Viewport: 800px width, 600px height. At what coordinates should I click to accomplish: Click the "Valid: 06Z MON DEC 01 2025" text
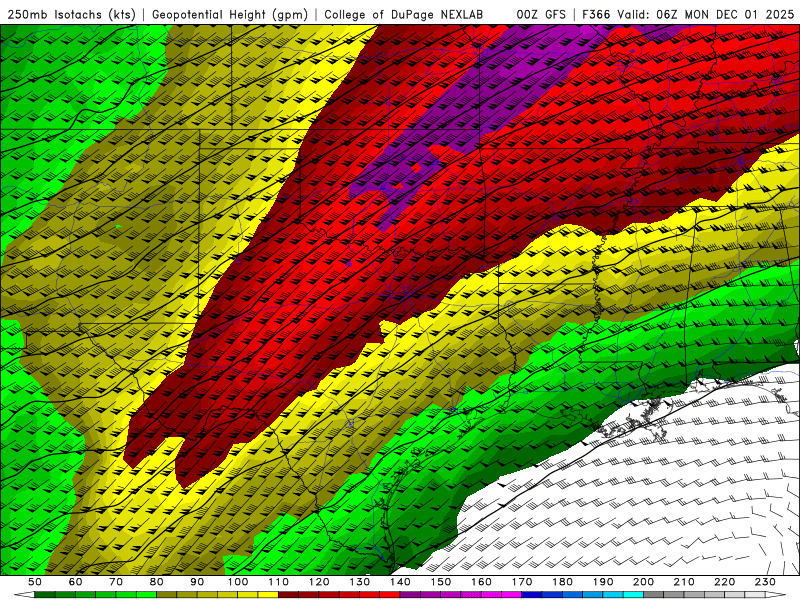pos(706,14)
